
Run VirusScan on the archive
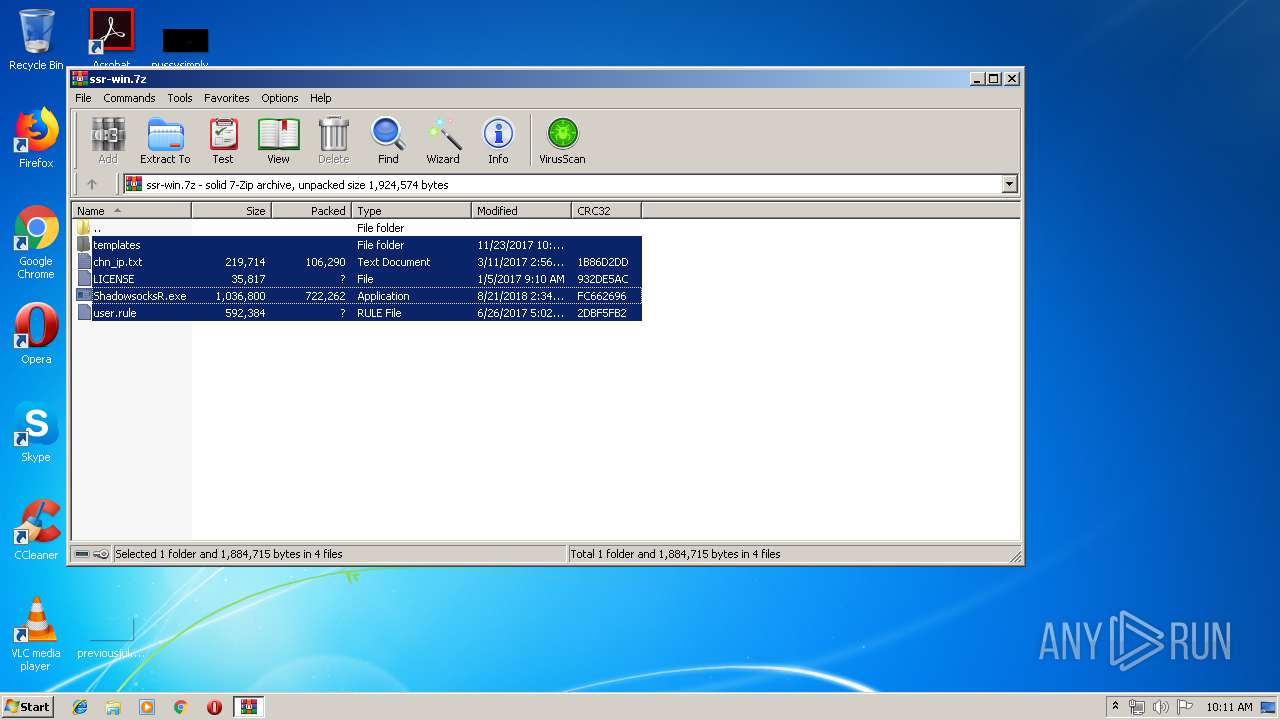[562, 140]
